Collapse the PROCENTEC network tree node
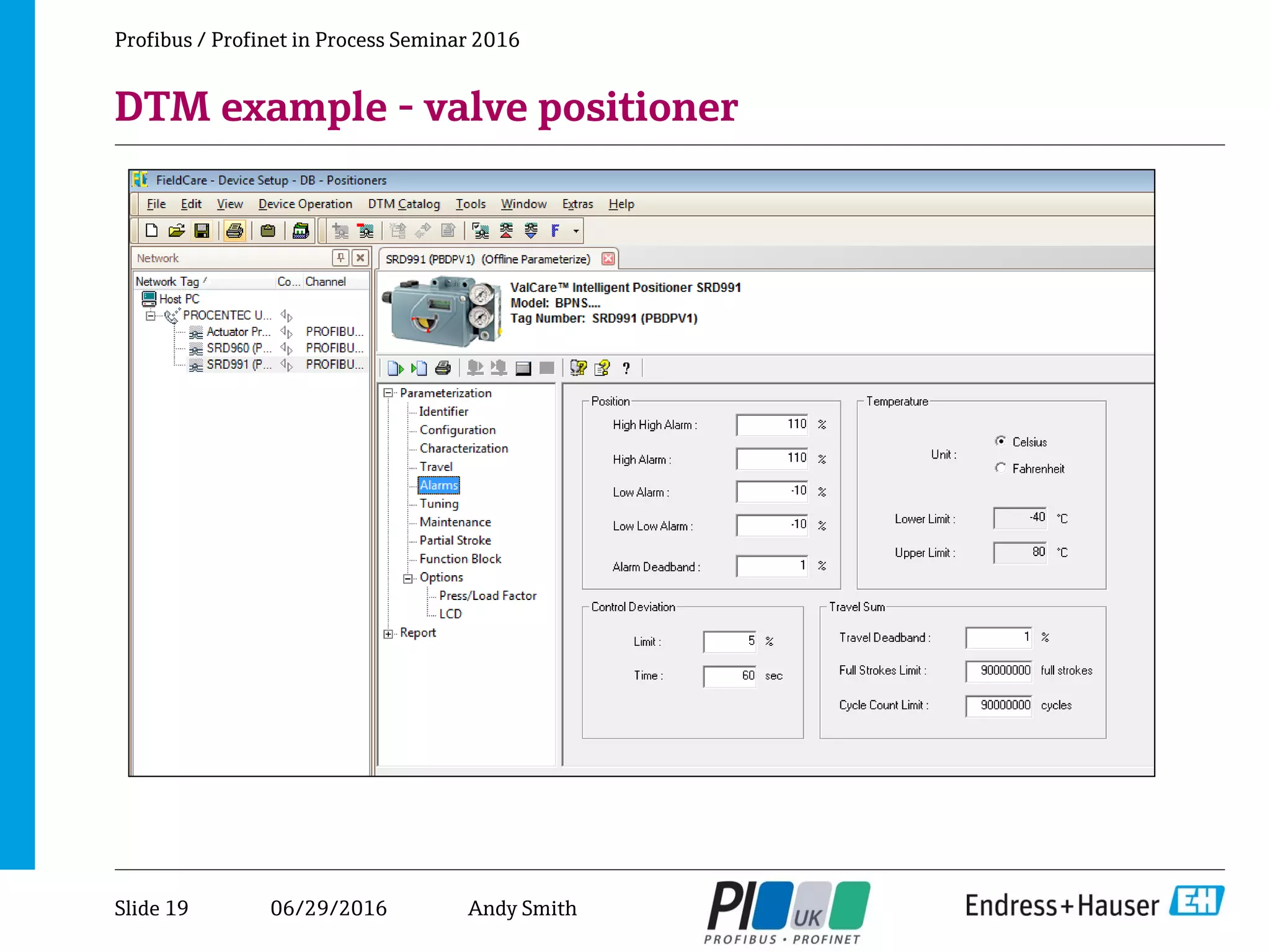Viewport: 1270px width, 952px height. pyautogui.click(x=150, y=315)
